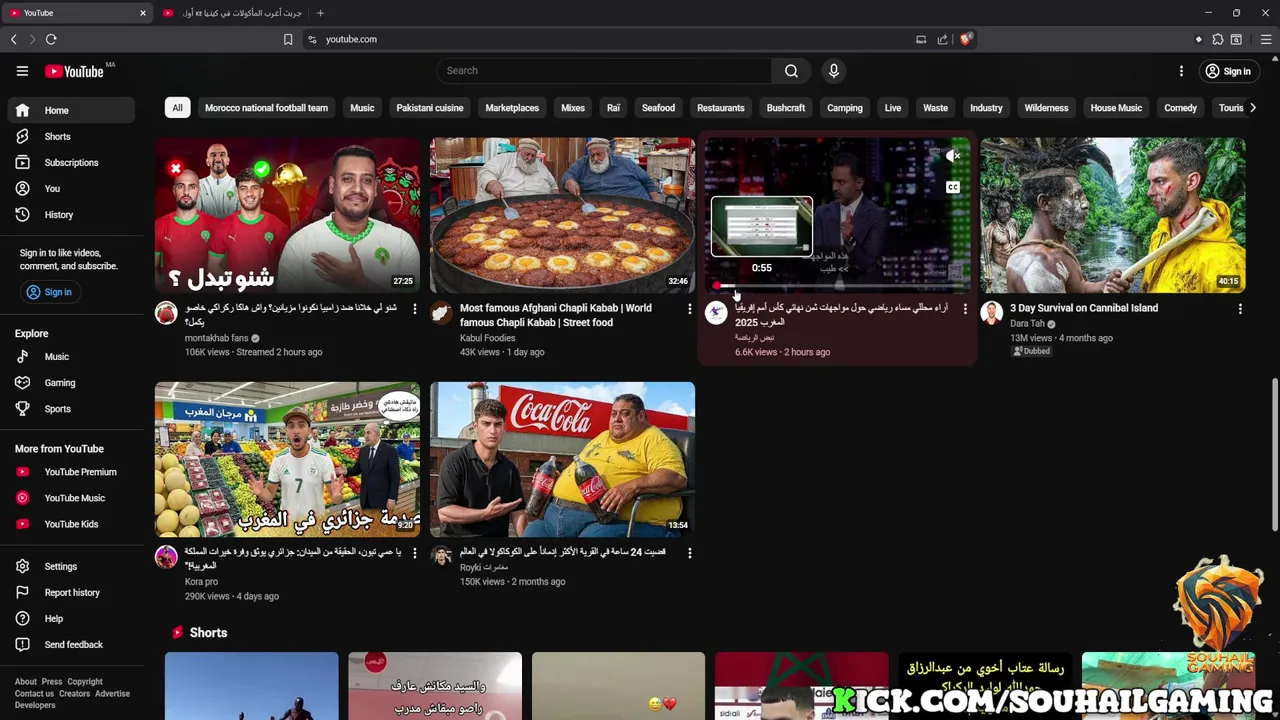Click the Copyright footer link
The width and height of the screenshot is (1280, 720).
pos(85,682)
